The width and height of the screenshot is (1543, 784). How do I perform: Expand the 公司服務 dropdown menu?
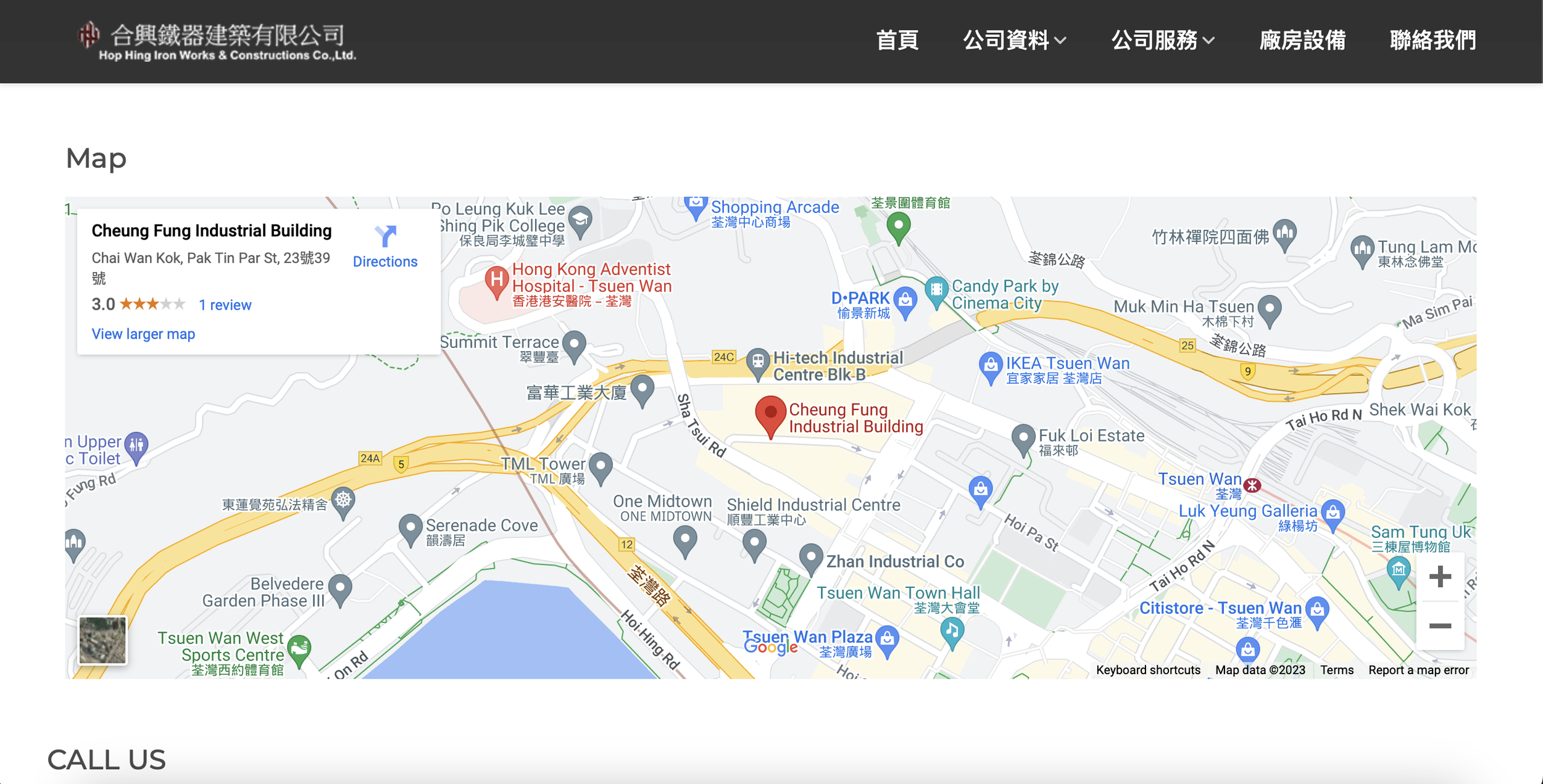pyautogui.click(x=1162, y=41)
